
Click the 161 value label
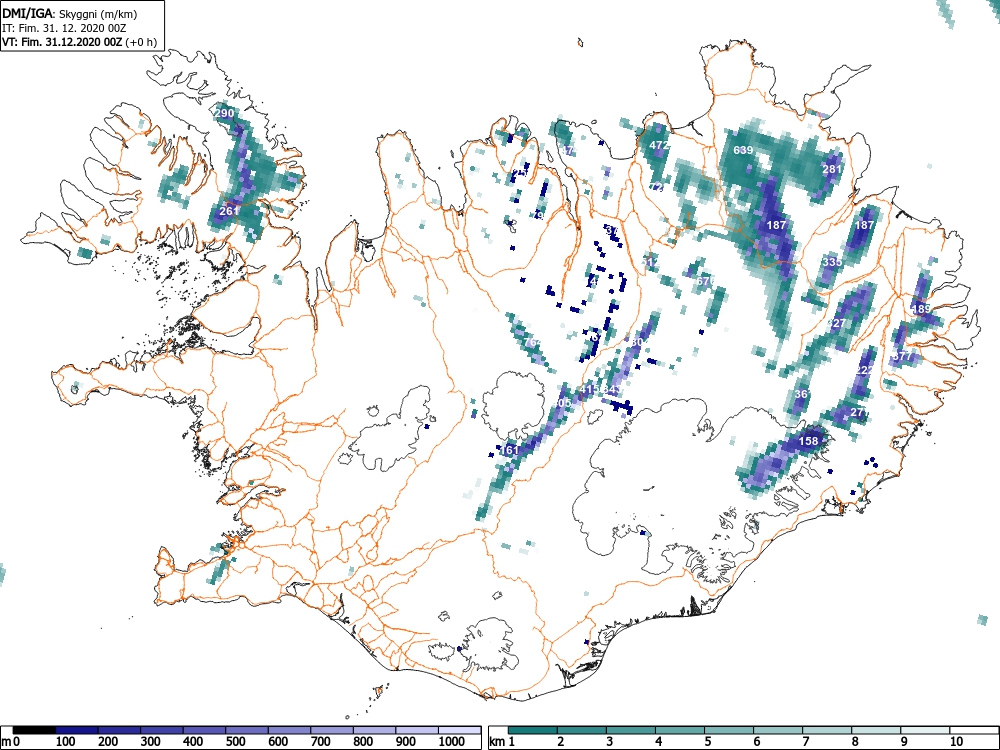pos(510,450)
